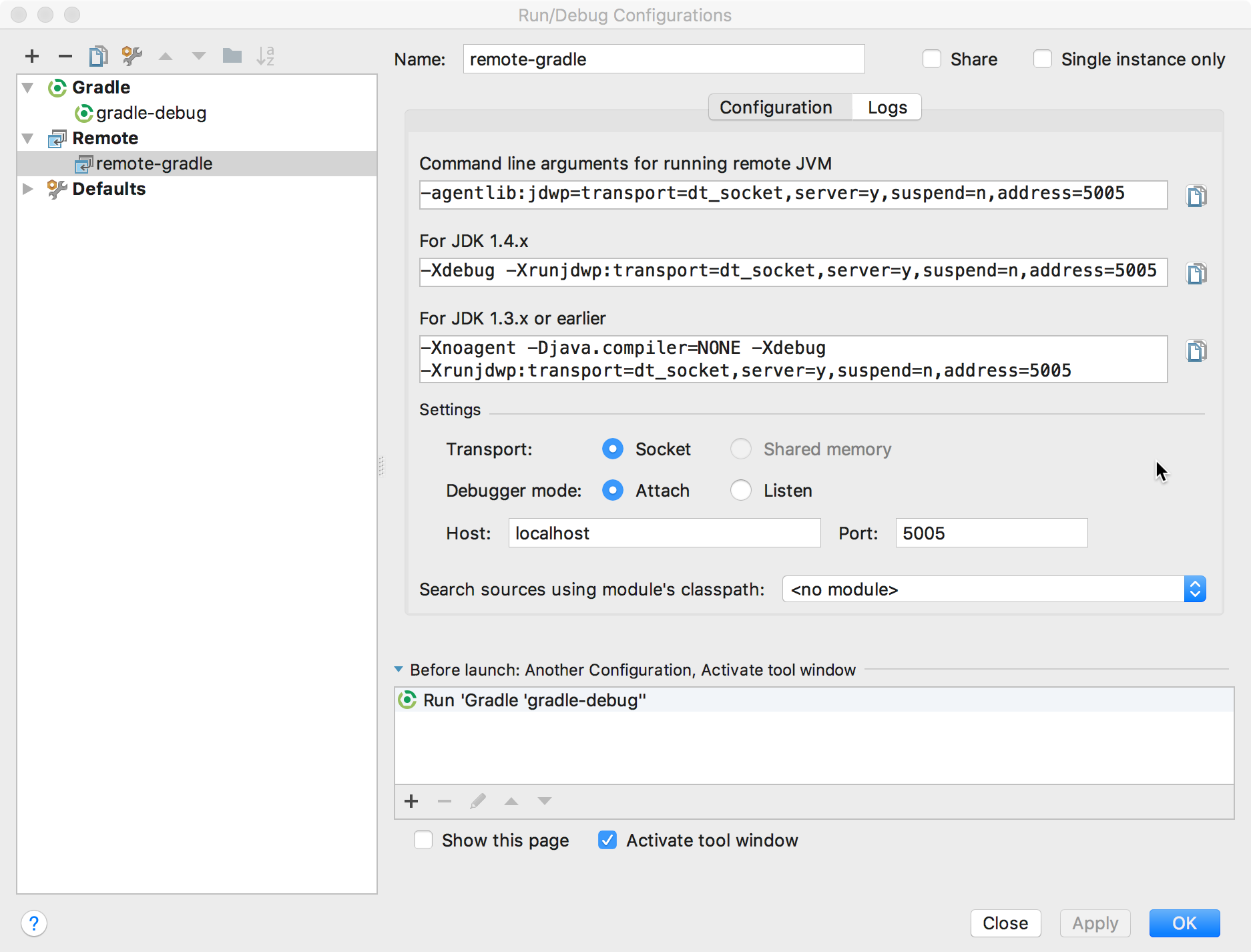Apply the configuration changes
The width and height of the screenshot is (1251, 952).
1095,923
